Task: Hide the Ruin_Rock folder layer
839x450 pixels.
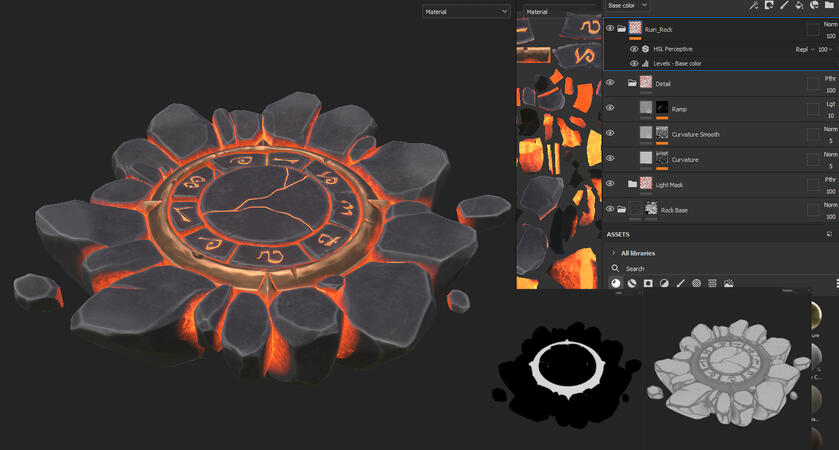Action: pyautogui.click(x=610, y=29)
